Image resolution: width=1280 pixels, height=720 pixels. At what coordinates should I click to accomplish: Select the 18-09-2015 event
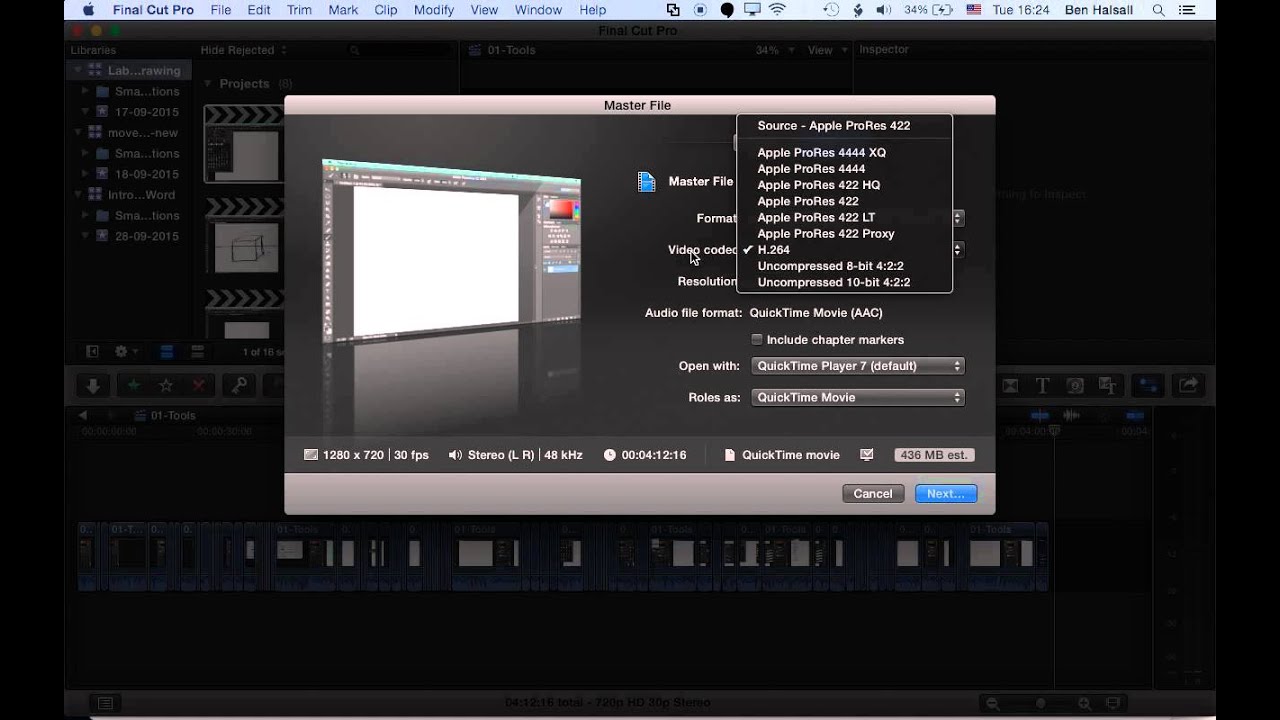[147, 174]
